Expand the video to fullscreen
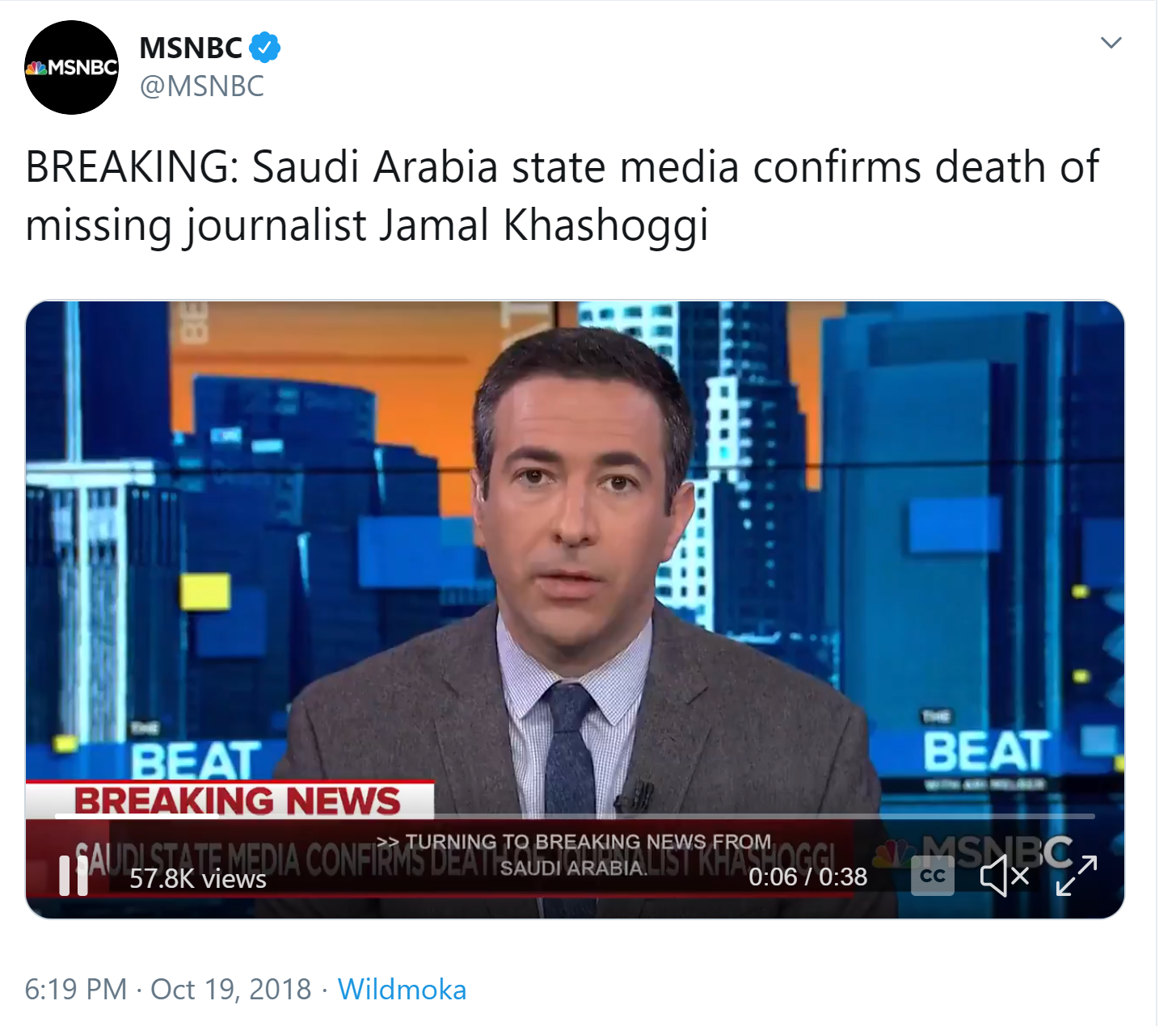This screenshot has height=1026, width=1176. coord(1077,876)
